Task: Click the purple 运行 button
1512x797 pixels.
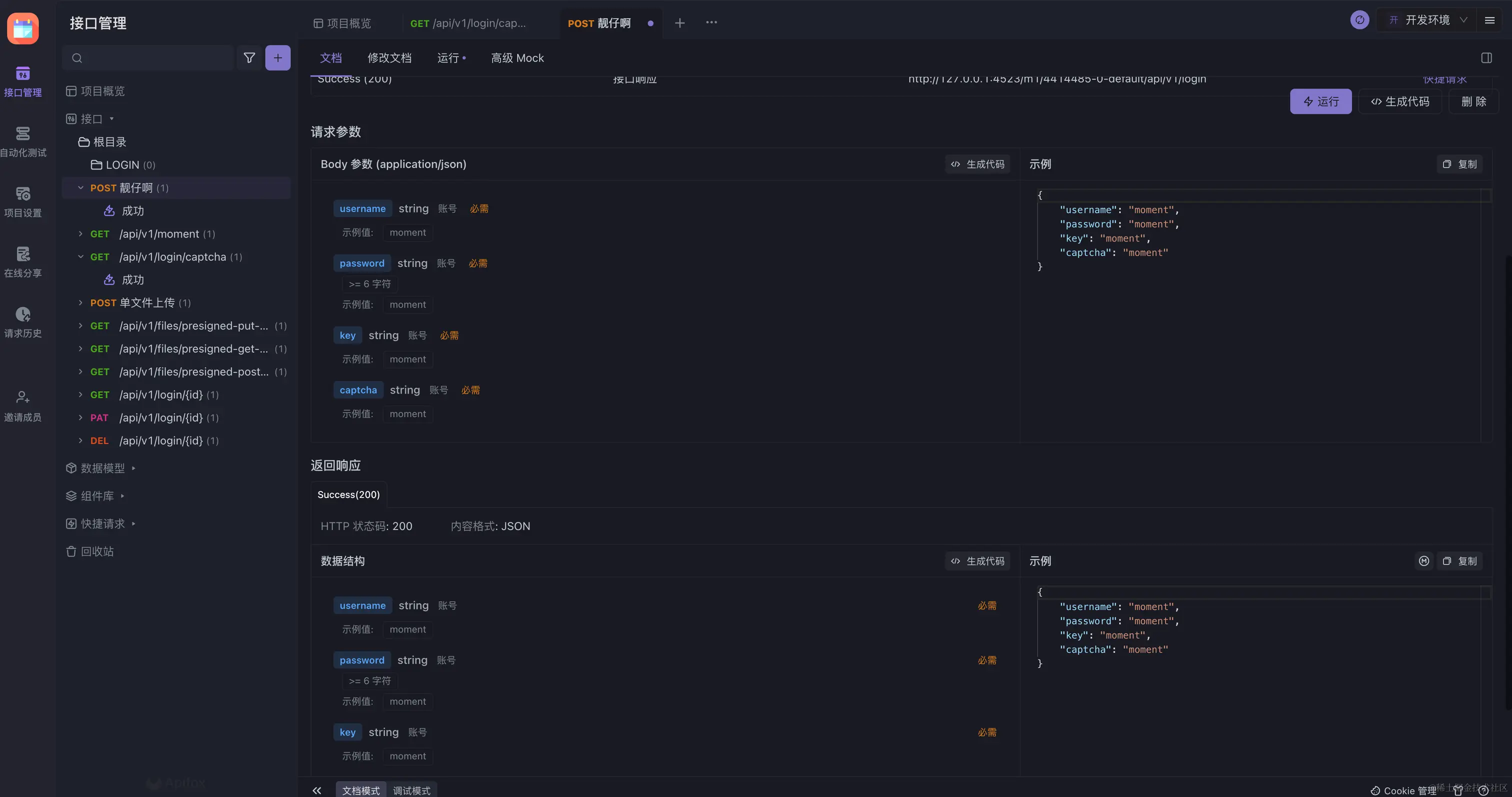Action: [x=1320, y=101]
